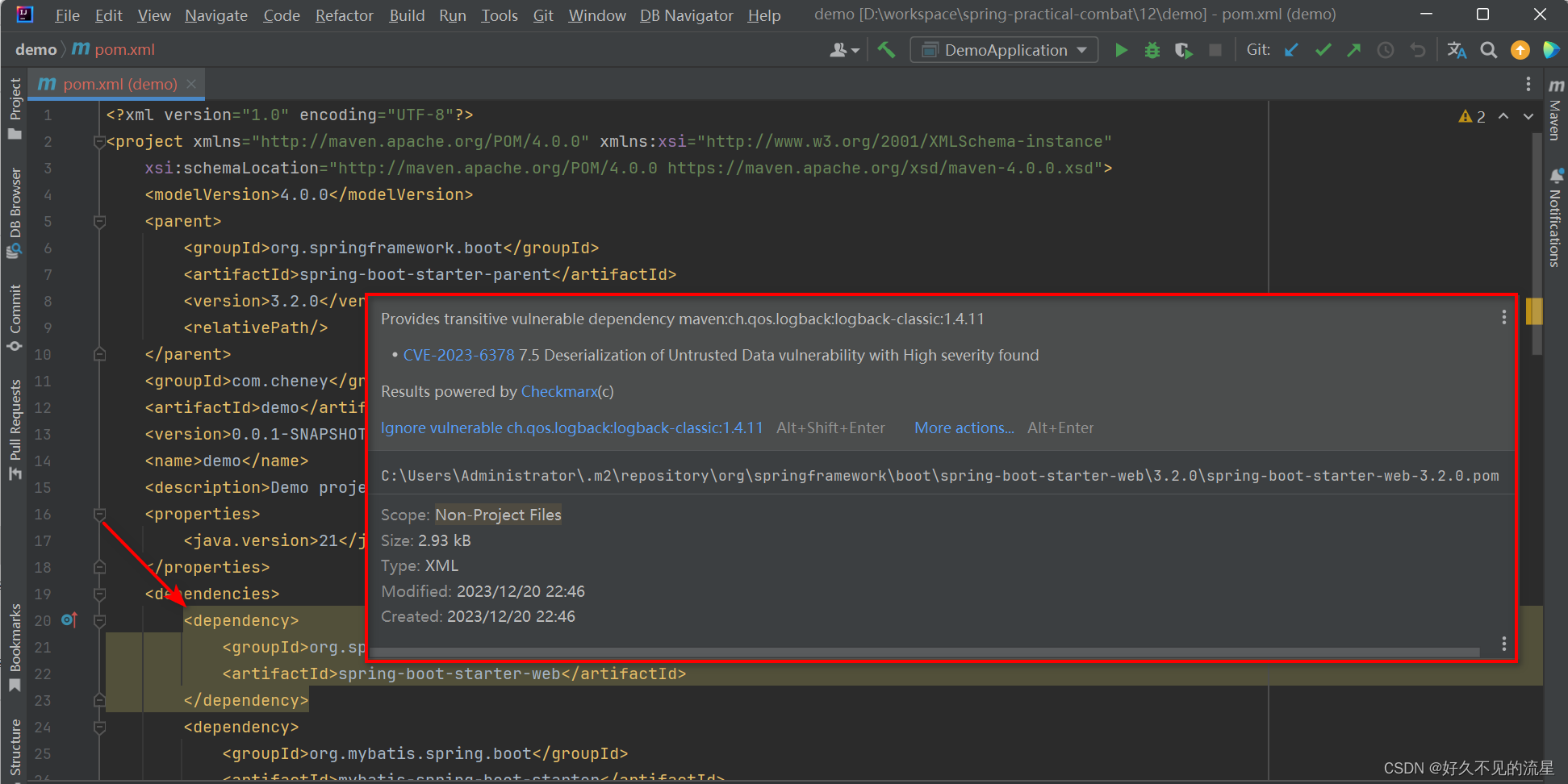Collapse the parent tag fold on line 5

pos(99,221)
